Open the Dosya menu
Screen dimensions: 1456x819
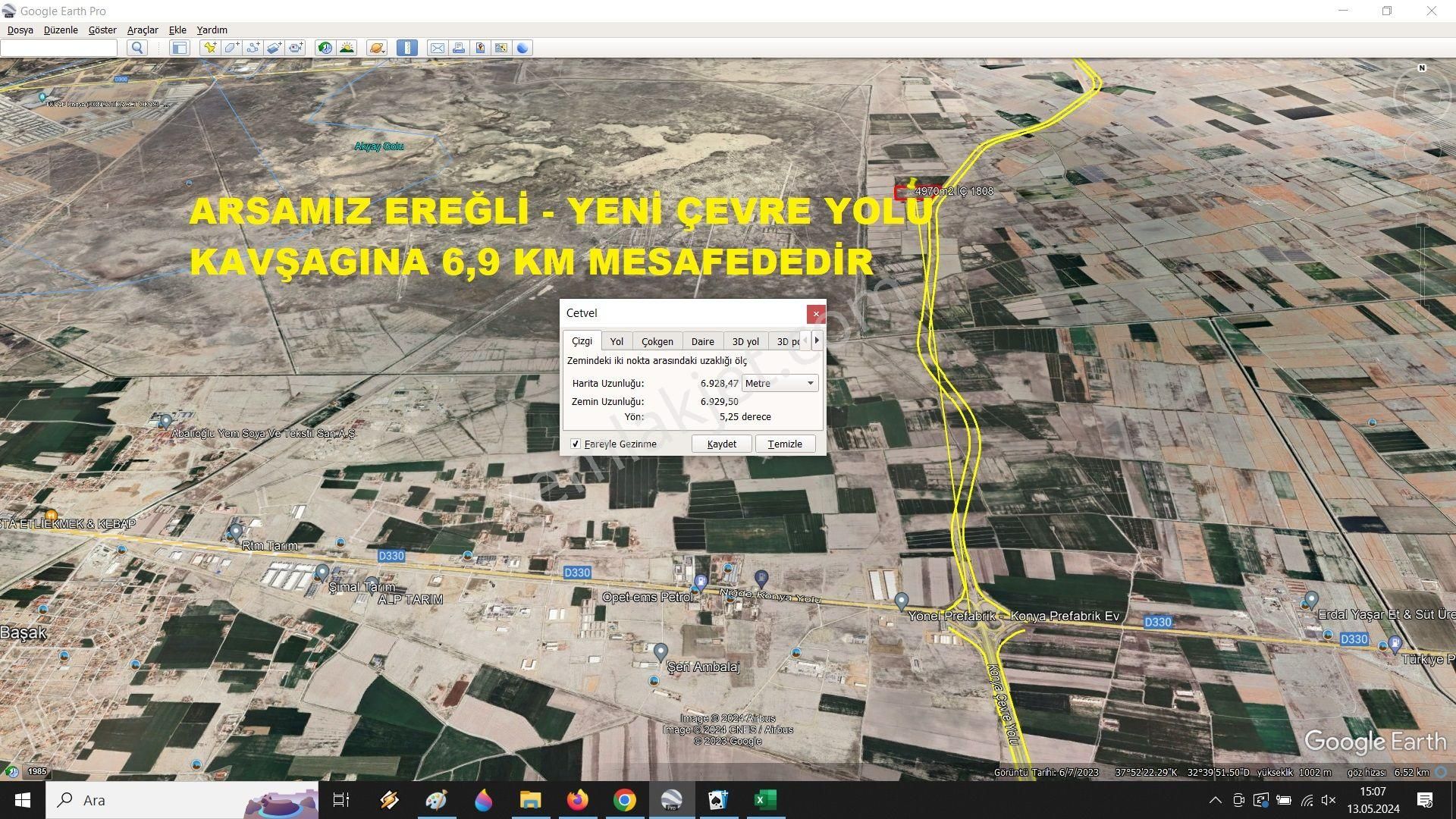20,30
